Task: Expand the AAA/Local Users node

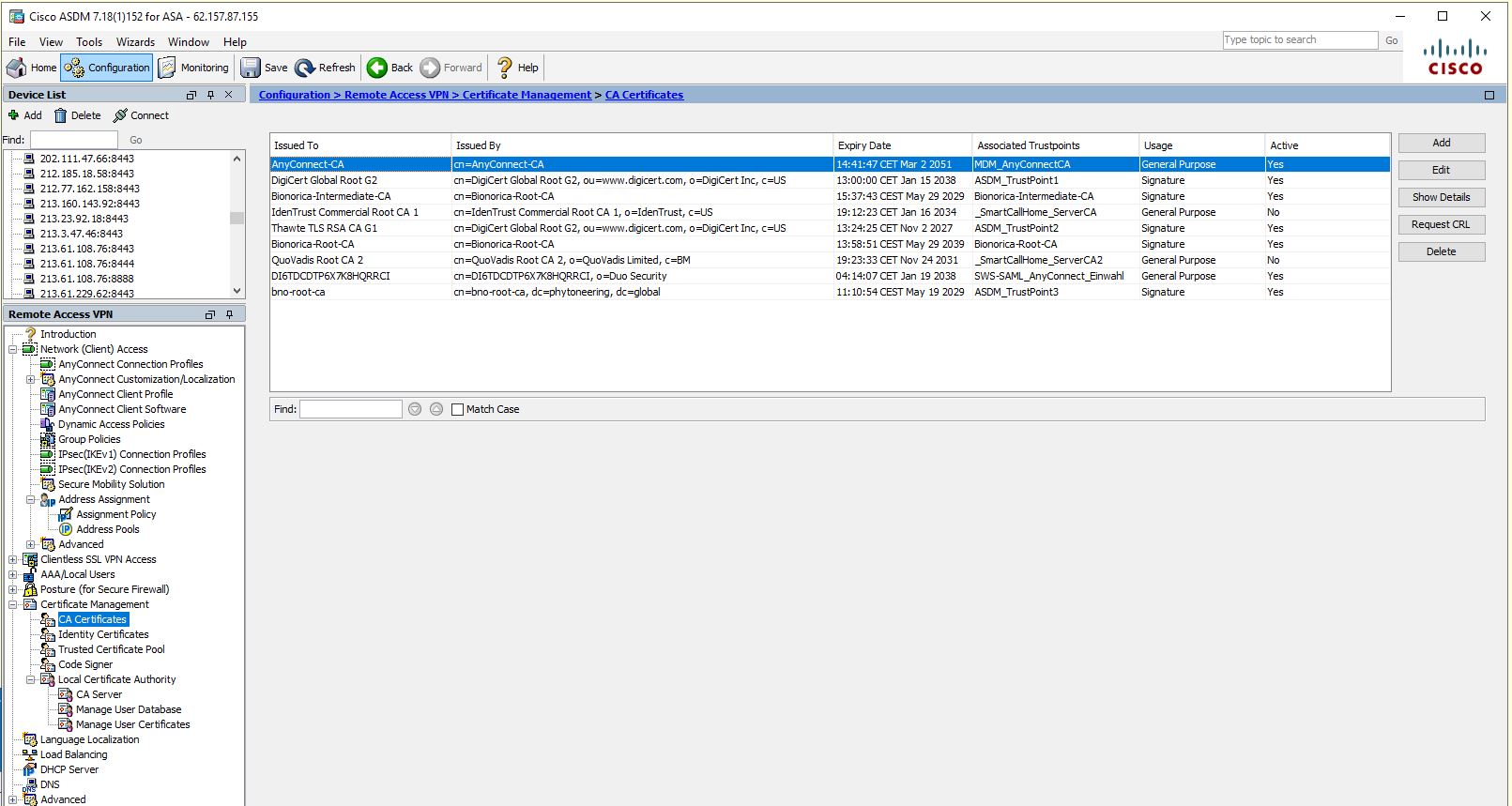Action: 13,574
